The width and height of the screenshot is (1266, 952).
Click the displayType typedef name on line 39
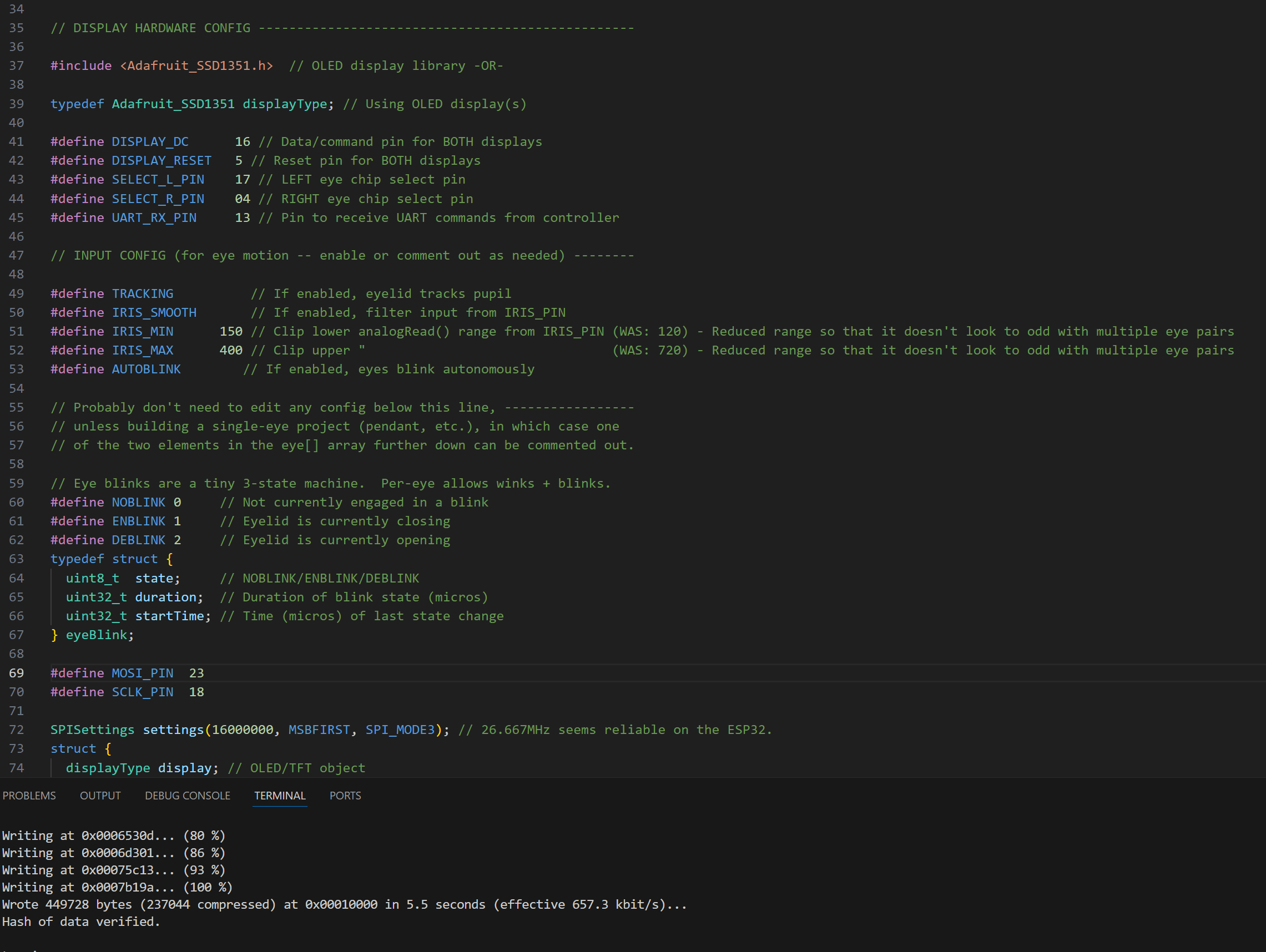point(285,104)
